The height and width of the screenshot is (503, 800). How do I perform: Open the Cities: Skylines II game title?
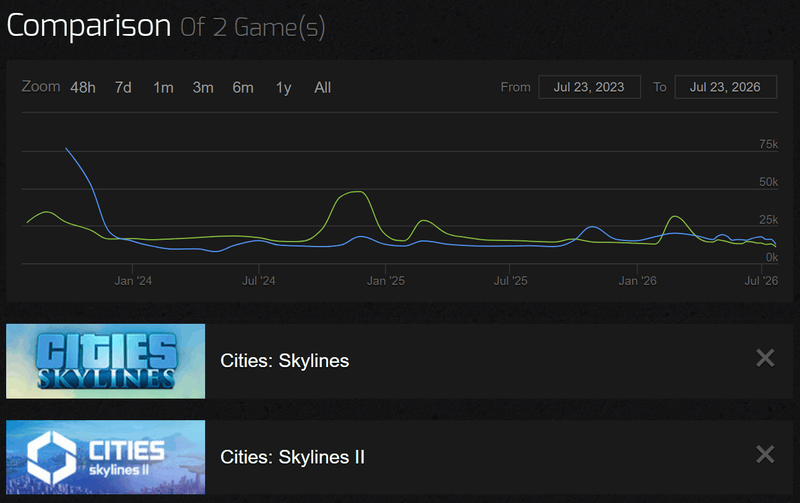click(x=292, y=457)
